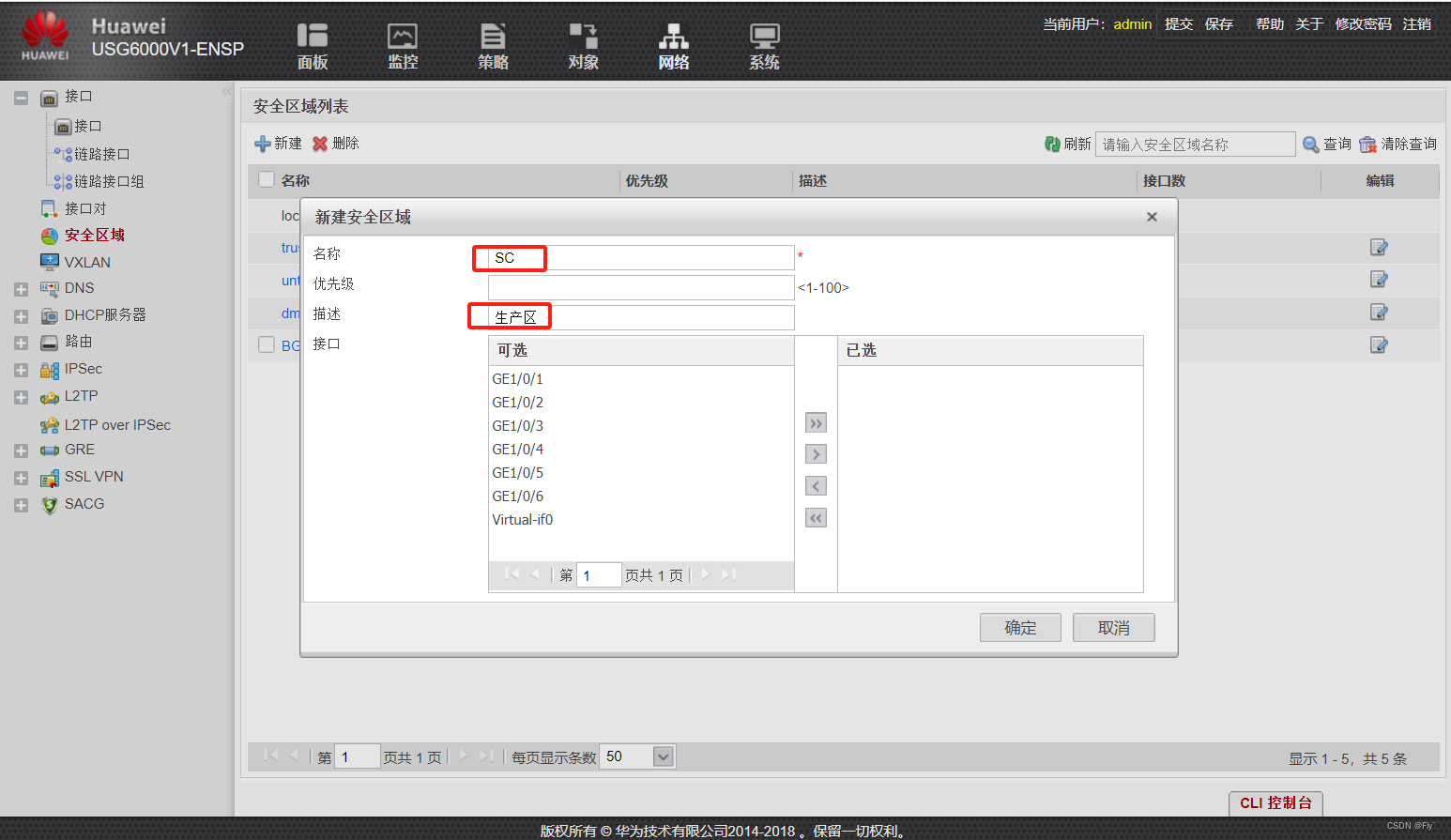Click the move-all-right double arrow button
Viewport: 1451px width, 840px height.
(817, 423)
